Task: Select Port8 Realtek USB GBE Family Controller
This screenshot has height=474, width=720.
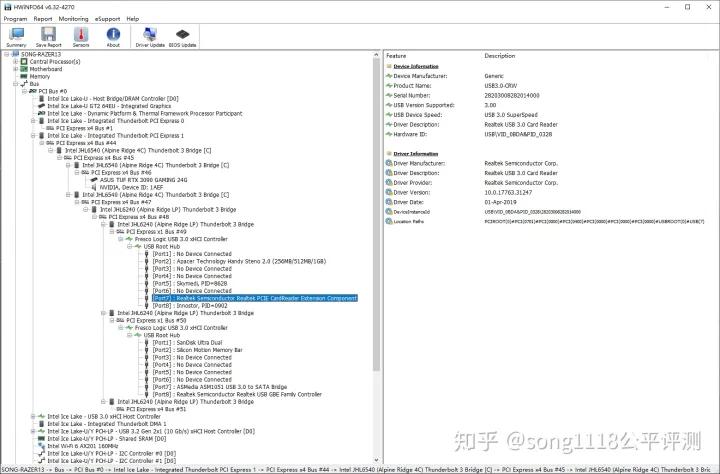Action: (x=237, y=394)
